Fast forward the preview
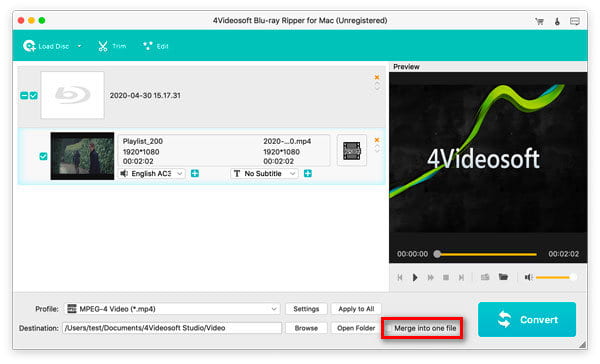Image resolution: width=600 pixels, height=364 pixels. point(430,277)
